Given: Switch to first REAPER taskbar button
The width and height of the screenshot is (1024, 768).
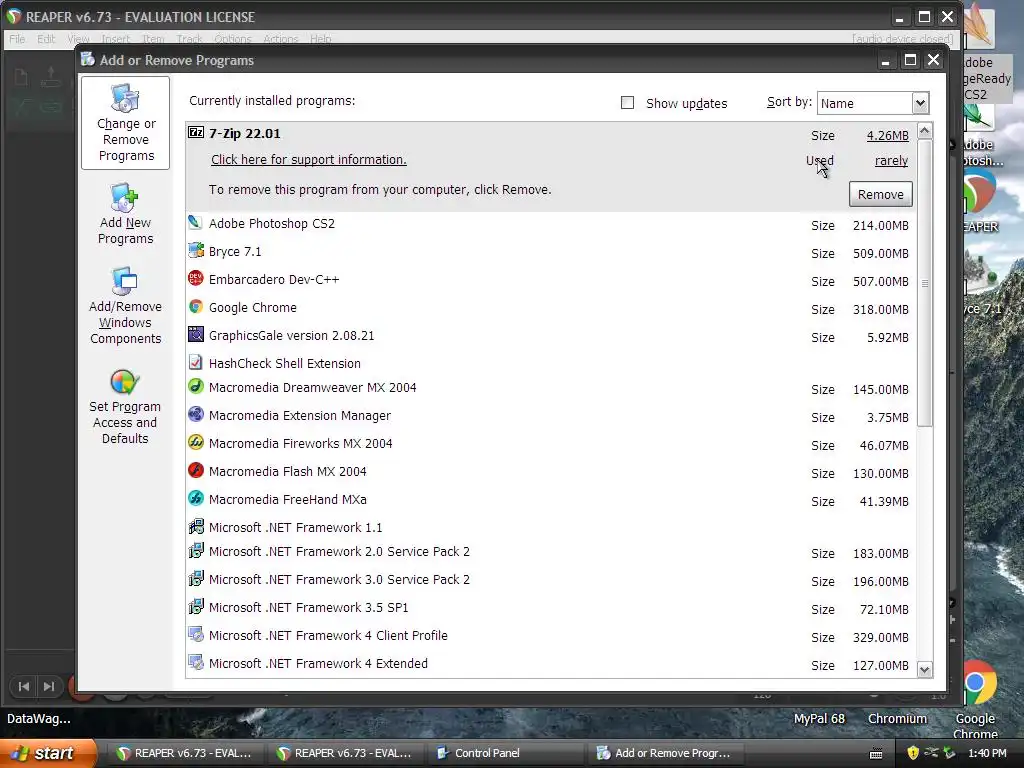Looking at the screenshot, I should (x=185, y=753).
